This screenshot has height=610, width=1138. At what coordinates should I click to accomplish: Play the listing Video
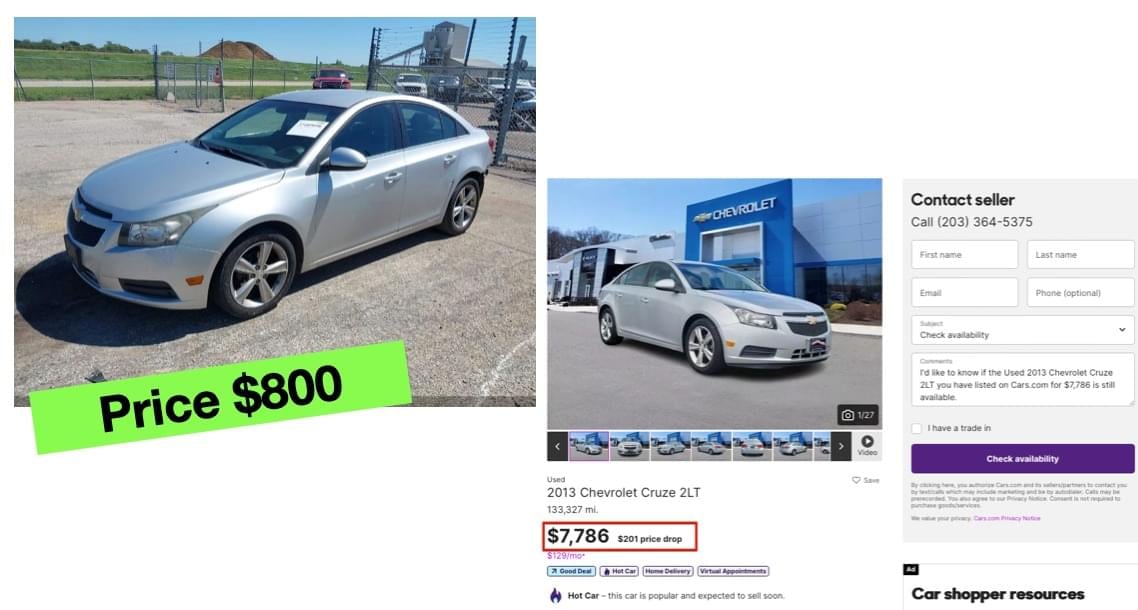pos(867,445)
